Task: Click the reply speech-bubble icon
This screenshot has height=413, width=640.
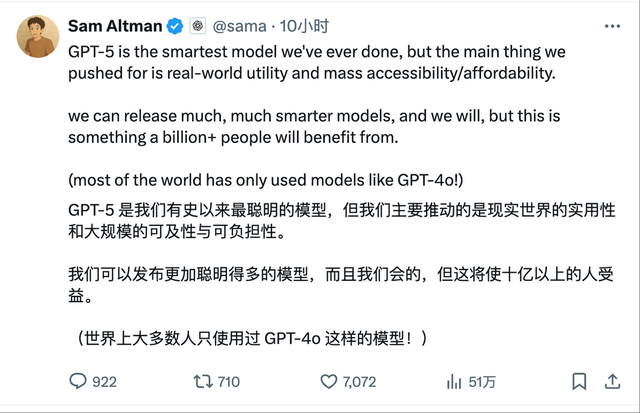Action: [79, 381]
